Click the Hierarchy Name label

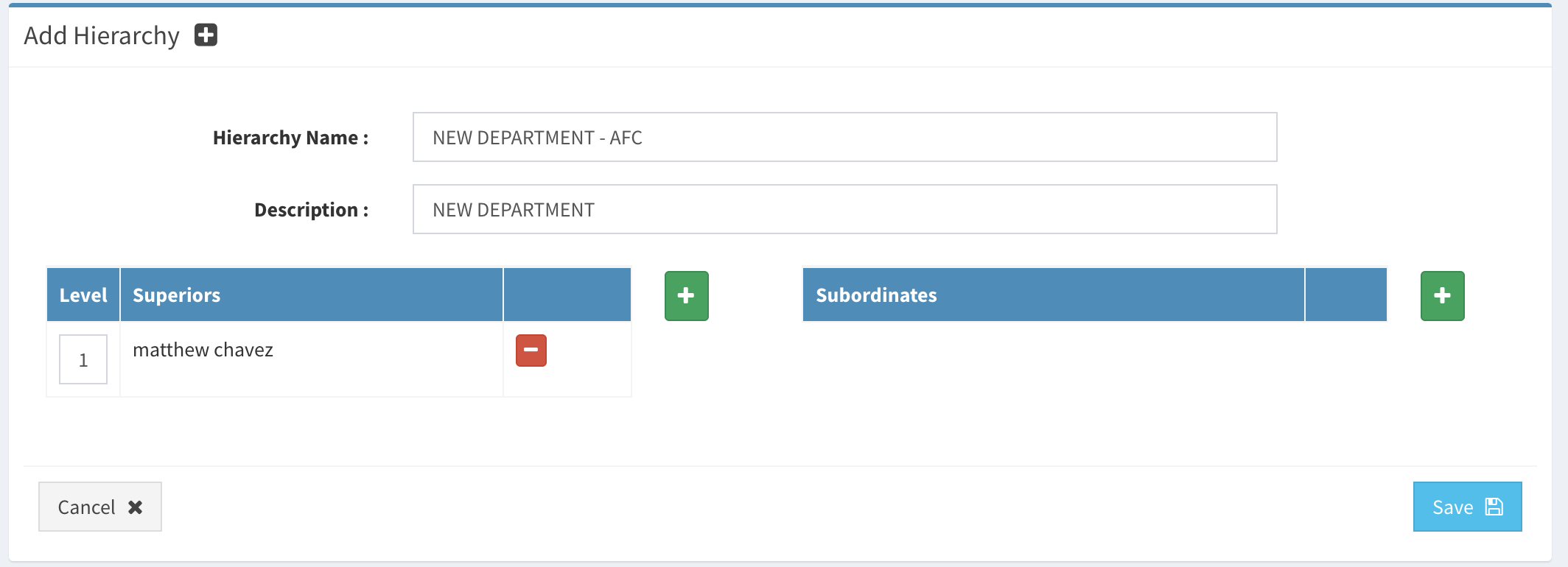tap(290, 138)
